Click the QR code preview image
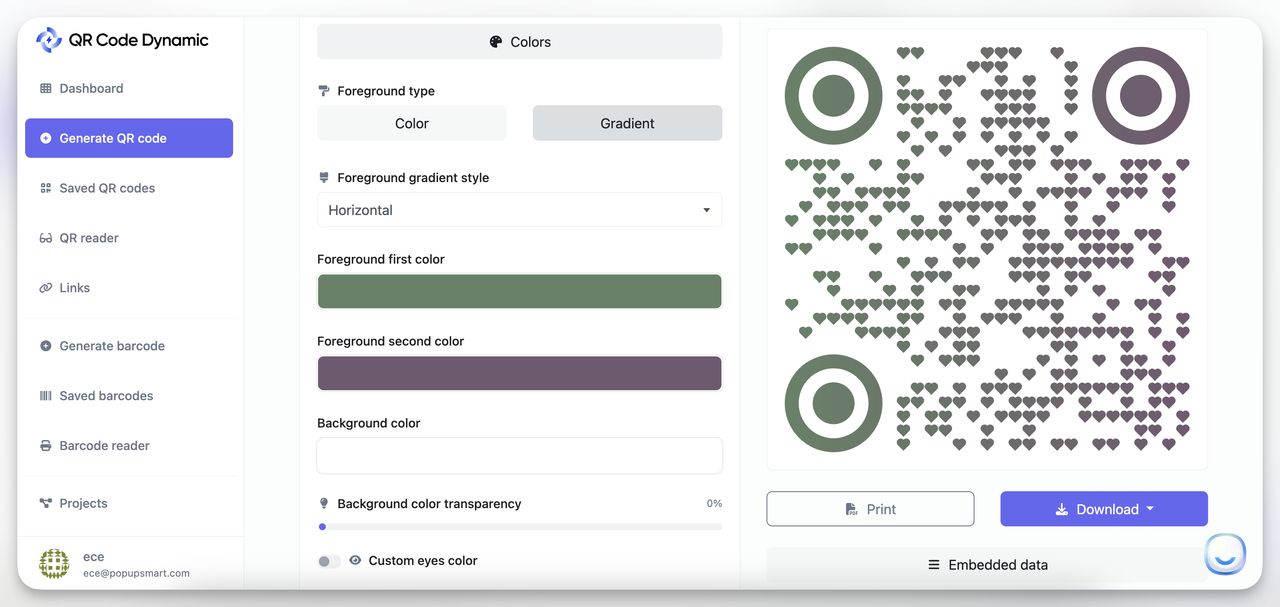The height and width of the screenshot is (607, 1280). tap(987, 249)
